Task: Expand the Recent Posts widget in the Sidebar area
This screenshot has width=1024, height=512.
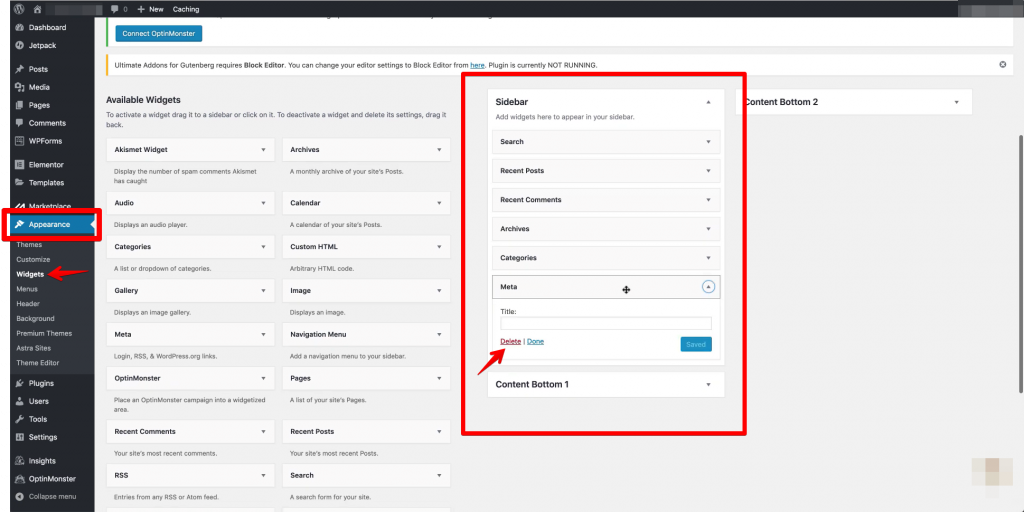Action: [709, 170]
